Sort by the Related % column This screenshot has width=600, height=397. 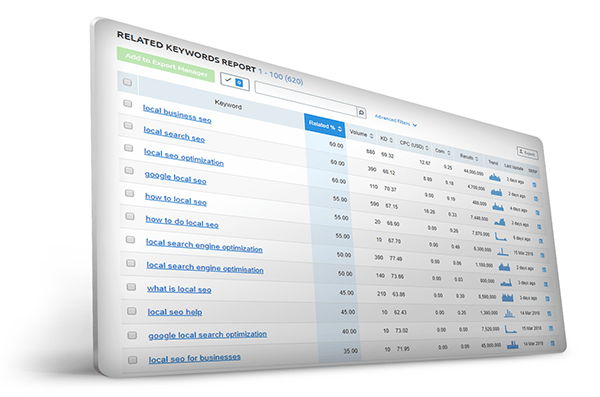(325, 126)
